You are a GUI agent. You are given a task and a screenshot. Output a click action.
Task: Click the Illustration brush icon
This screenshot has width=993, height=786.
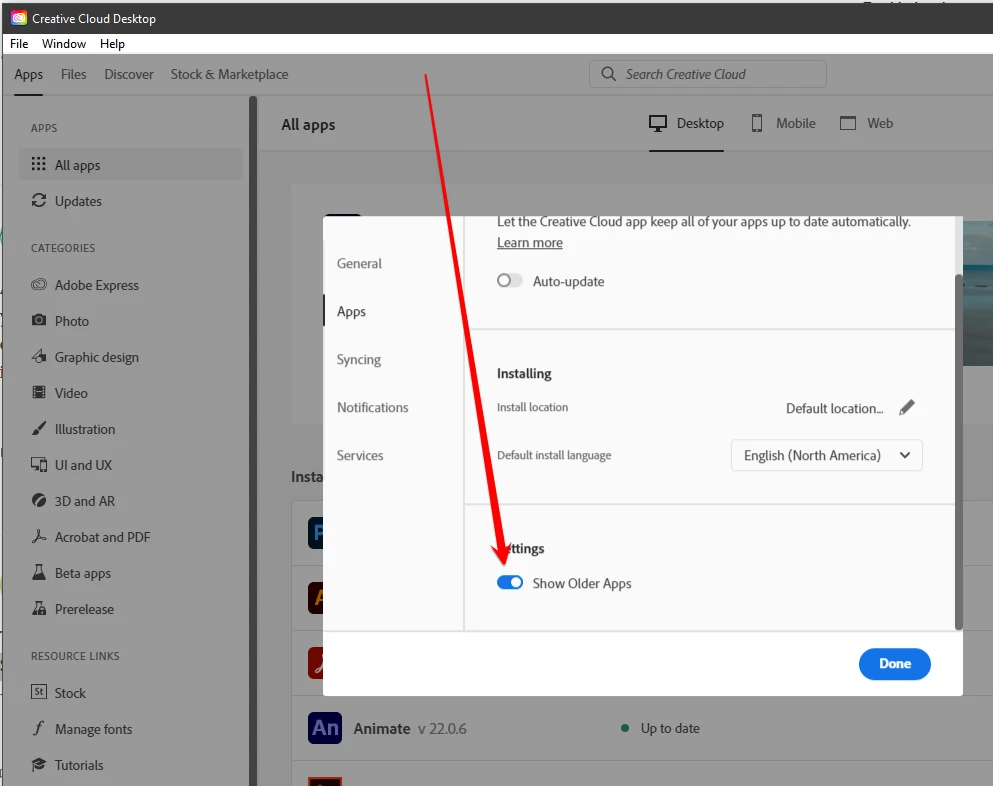tap(39, 428)
